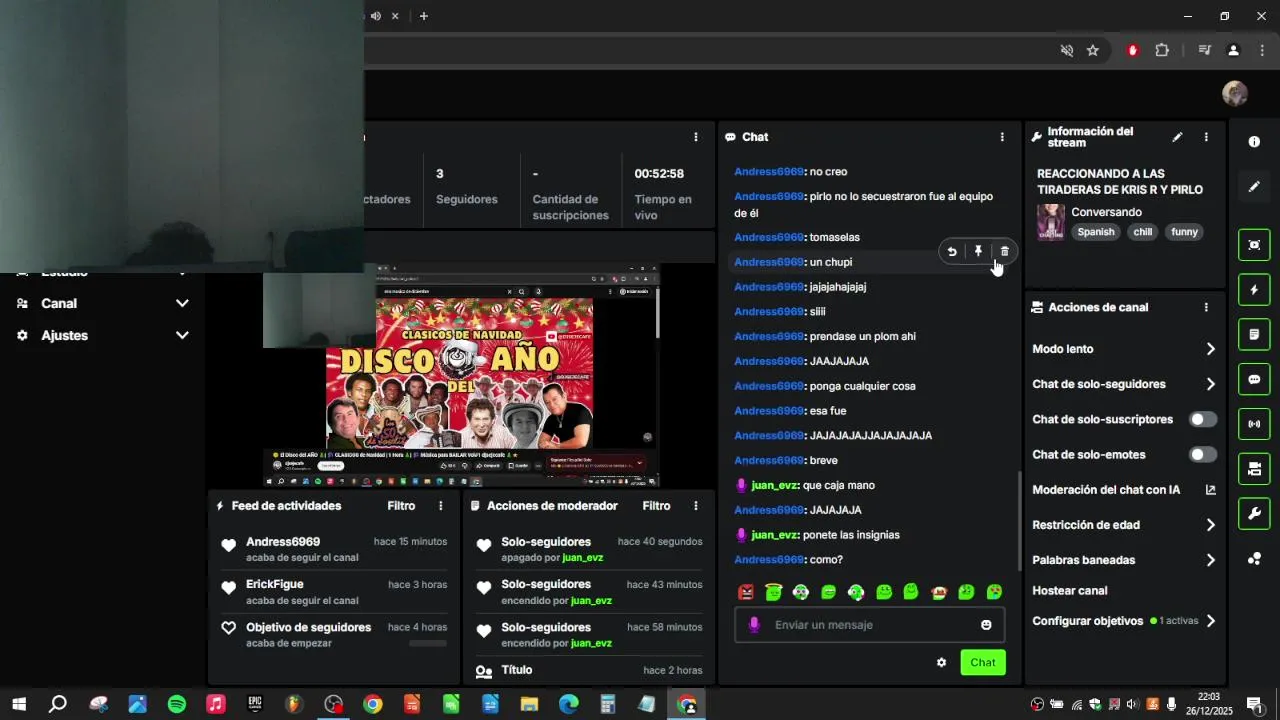Click Hostear canal action

(x=1069, y=591)
